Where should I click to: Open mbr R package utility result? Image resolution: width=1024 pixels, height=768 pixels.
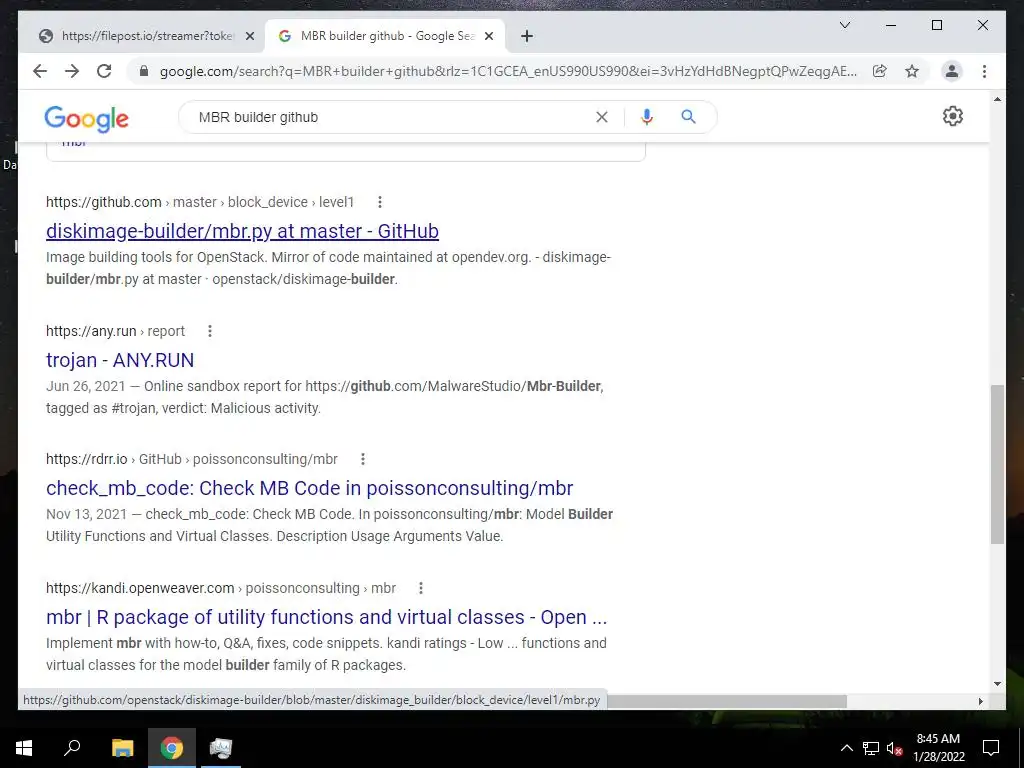point(327,617)
